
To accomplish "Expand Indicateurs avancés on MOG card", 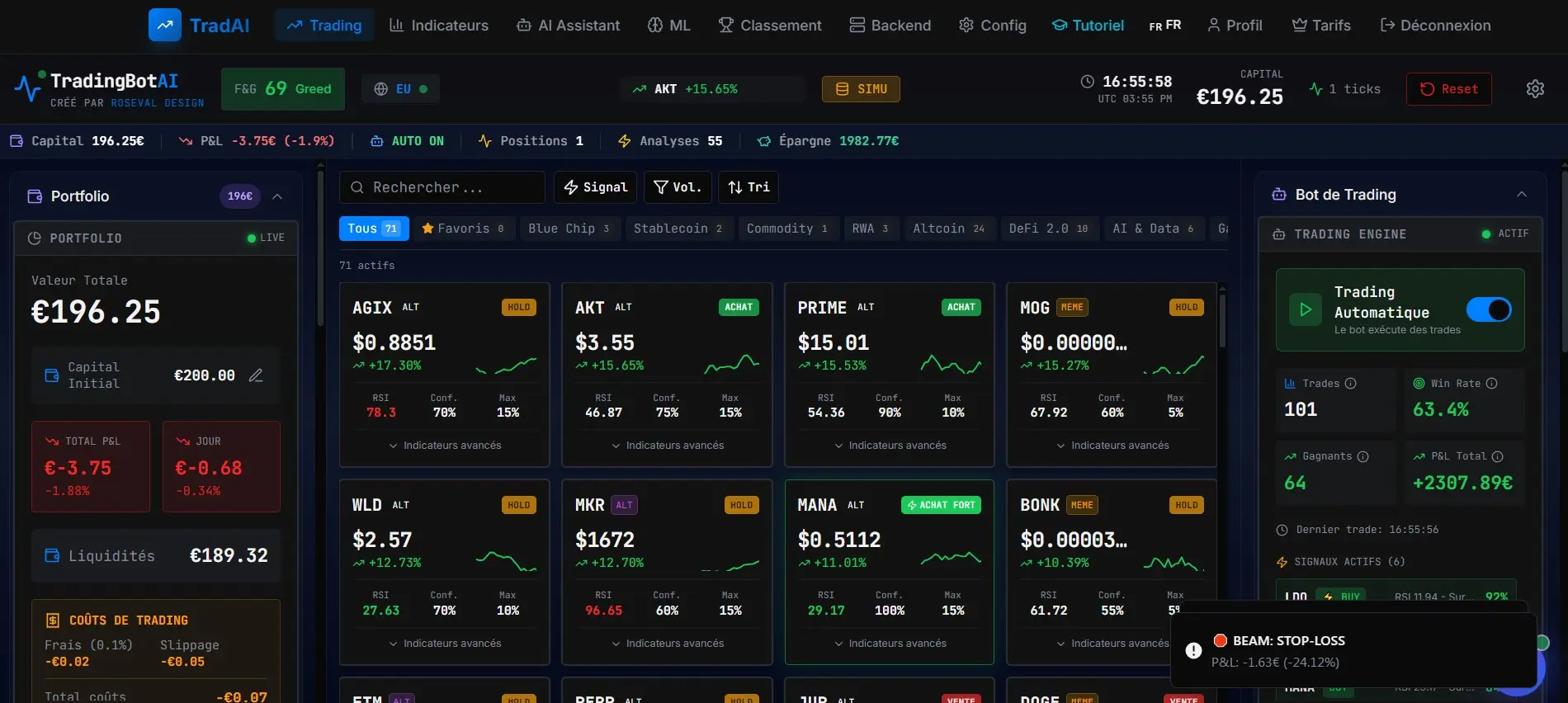I will pyautogui.click(x=1112, y=446).
